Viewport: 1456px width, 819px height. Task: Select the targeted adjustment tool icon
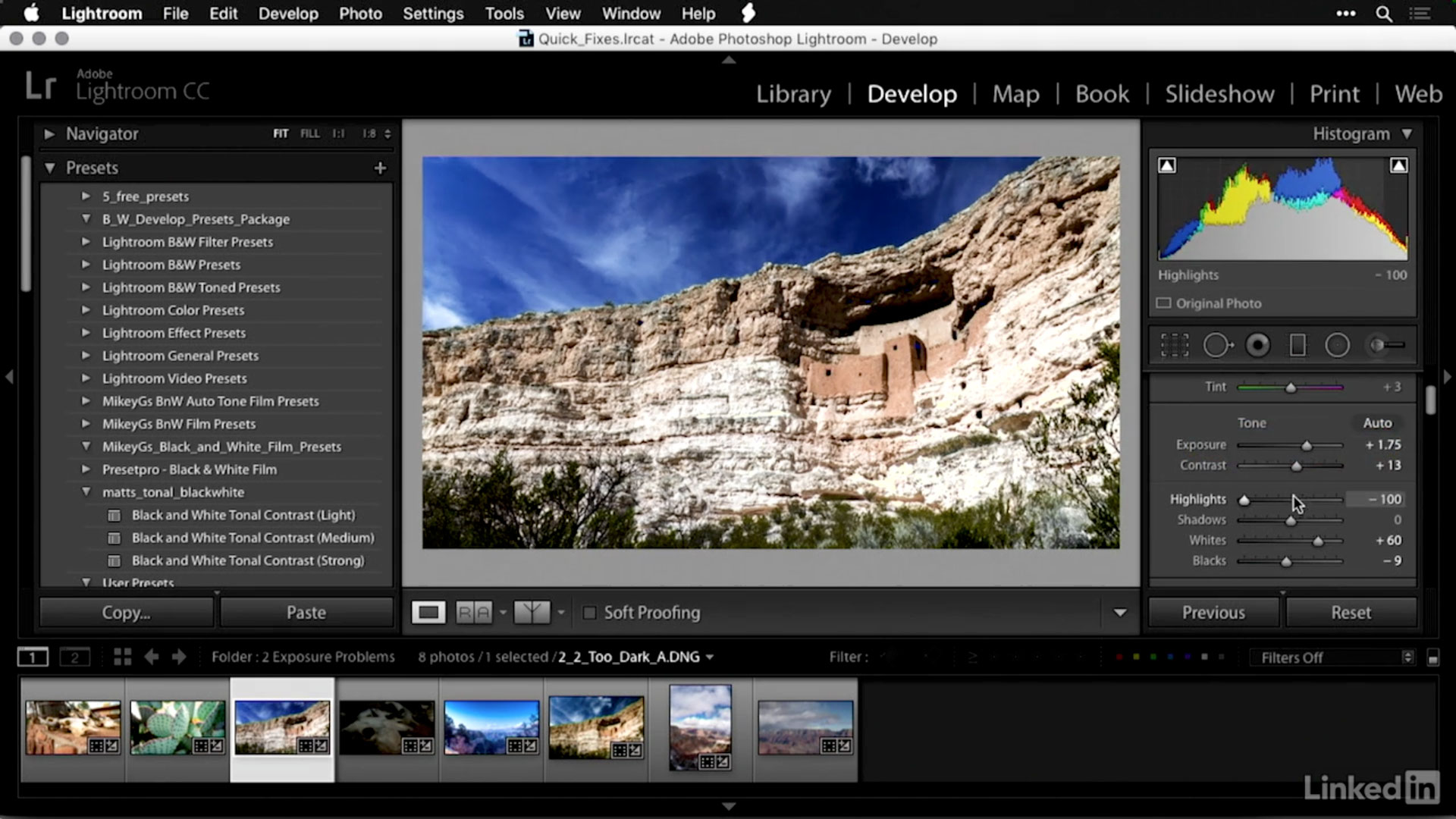1218,344
